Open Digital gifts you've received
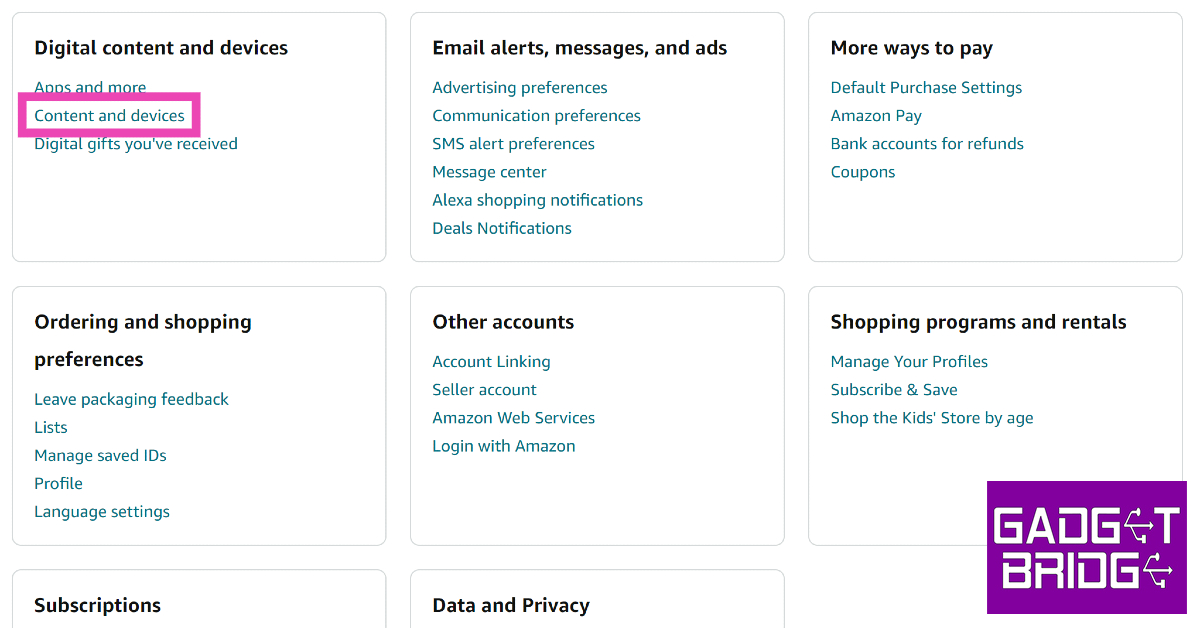Image resolution: width=1200 pixels, height=628 pixels. tap(136, 144)
